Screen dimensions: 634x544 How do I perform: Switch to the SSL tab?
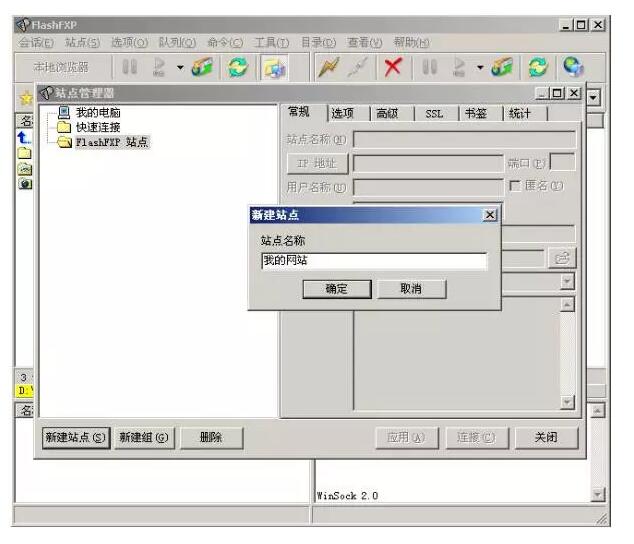434,114
